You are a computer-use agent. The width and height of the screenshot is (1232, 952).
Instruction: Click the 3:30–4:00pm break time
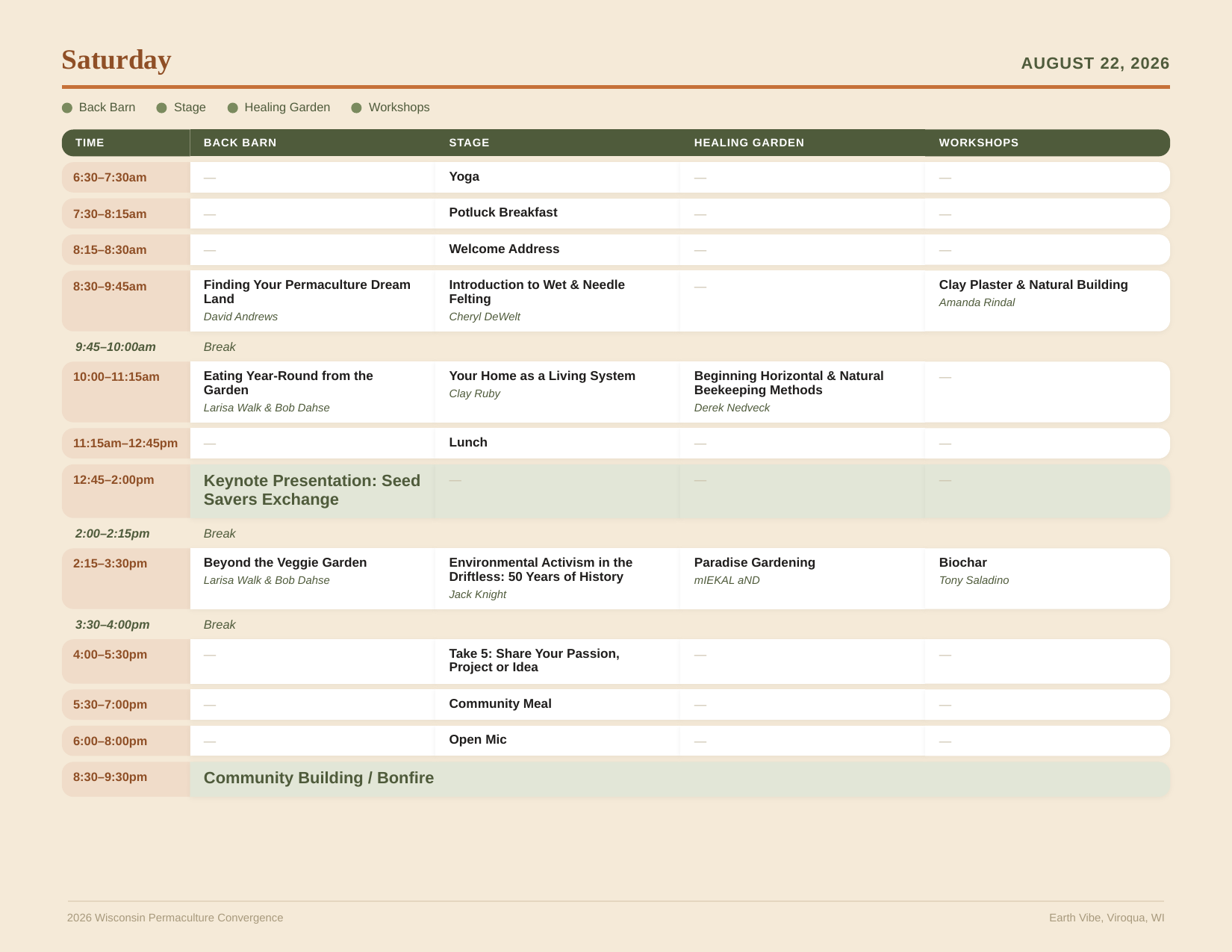pos(113,624)
